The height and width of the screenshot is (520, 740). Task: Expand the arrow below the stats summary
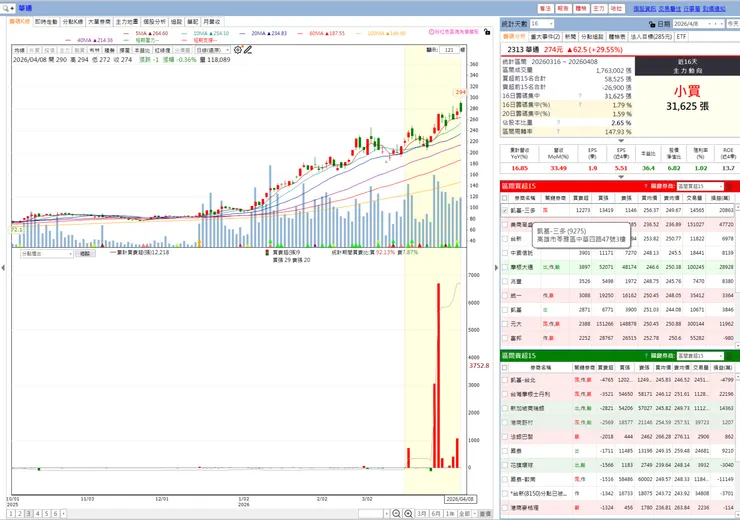click(x=621, y=141)
